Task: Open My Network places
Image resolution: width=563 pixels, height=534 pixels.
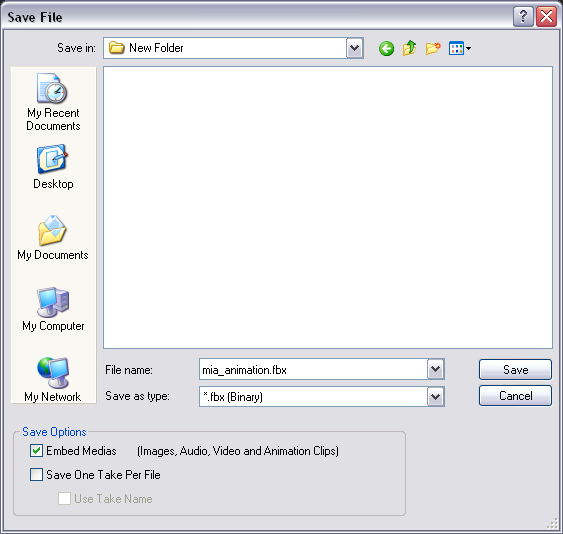Action: [53, 380]
